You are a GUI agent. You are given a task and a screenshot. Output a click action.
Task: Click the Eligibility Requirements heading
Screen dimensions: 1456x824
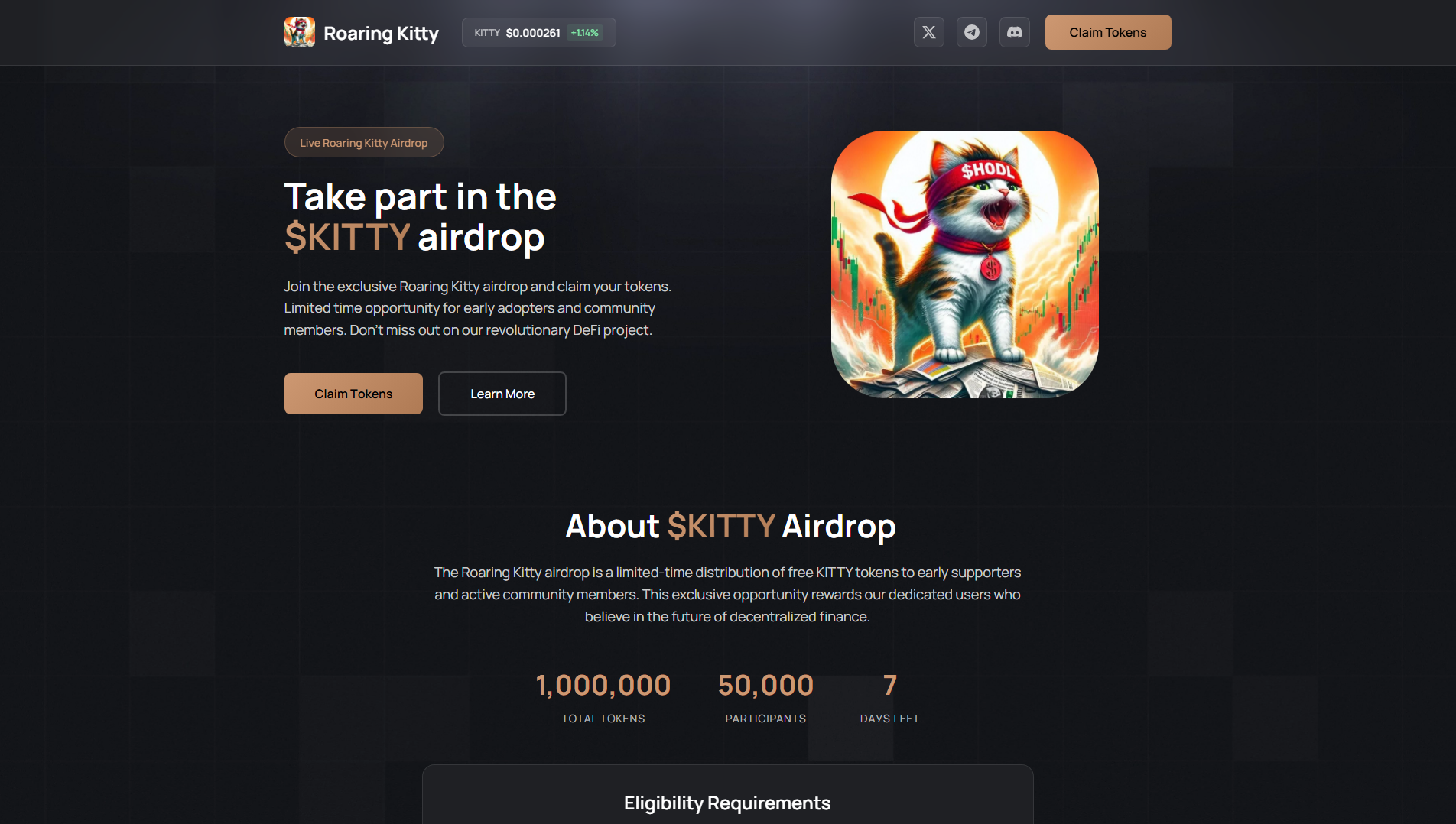tap(727, 803)
